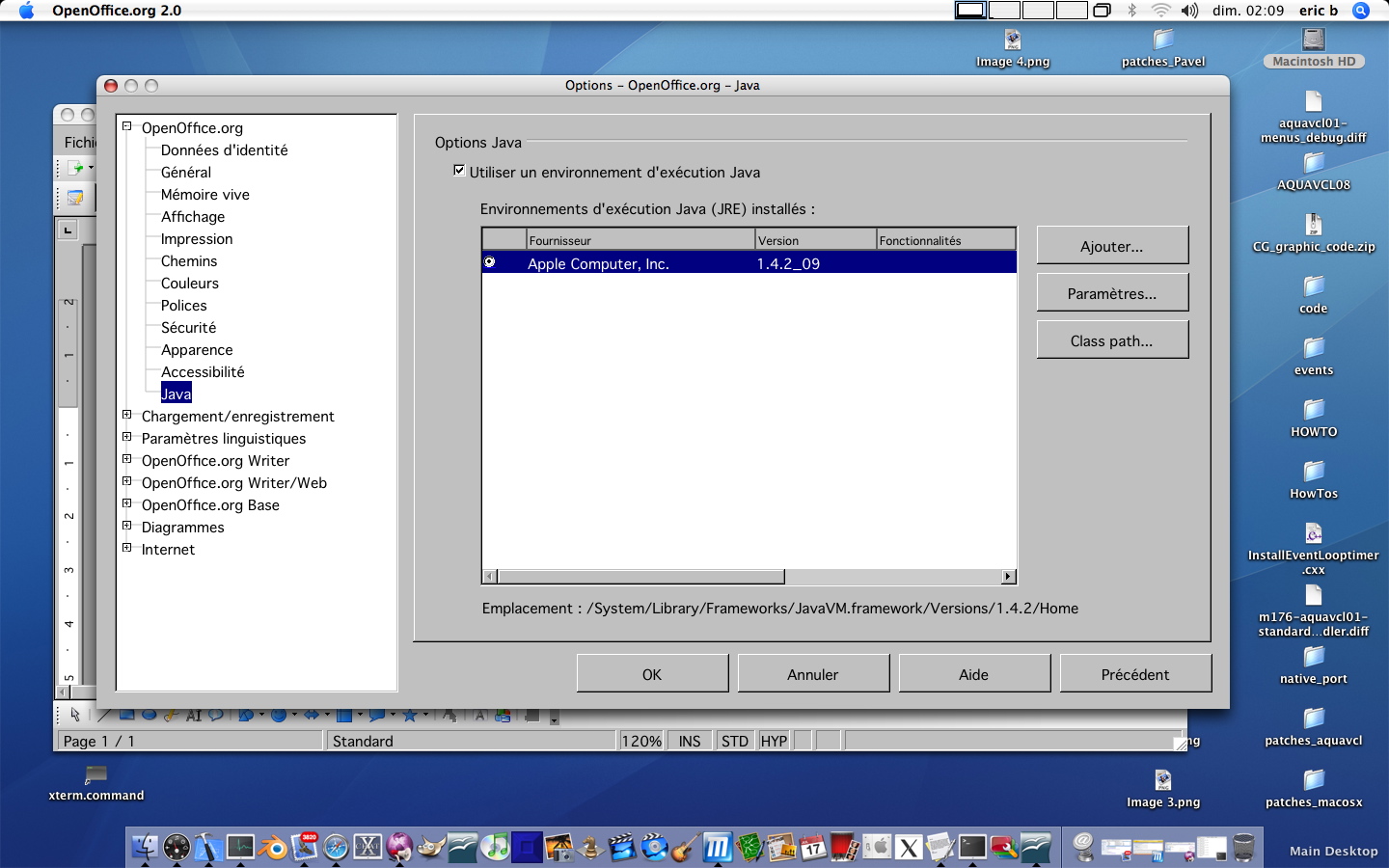
Task: Click the Insert From File picture icon
Action: pyautogui.click(x=504, y=715)
